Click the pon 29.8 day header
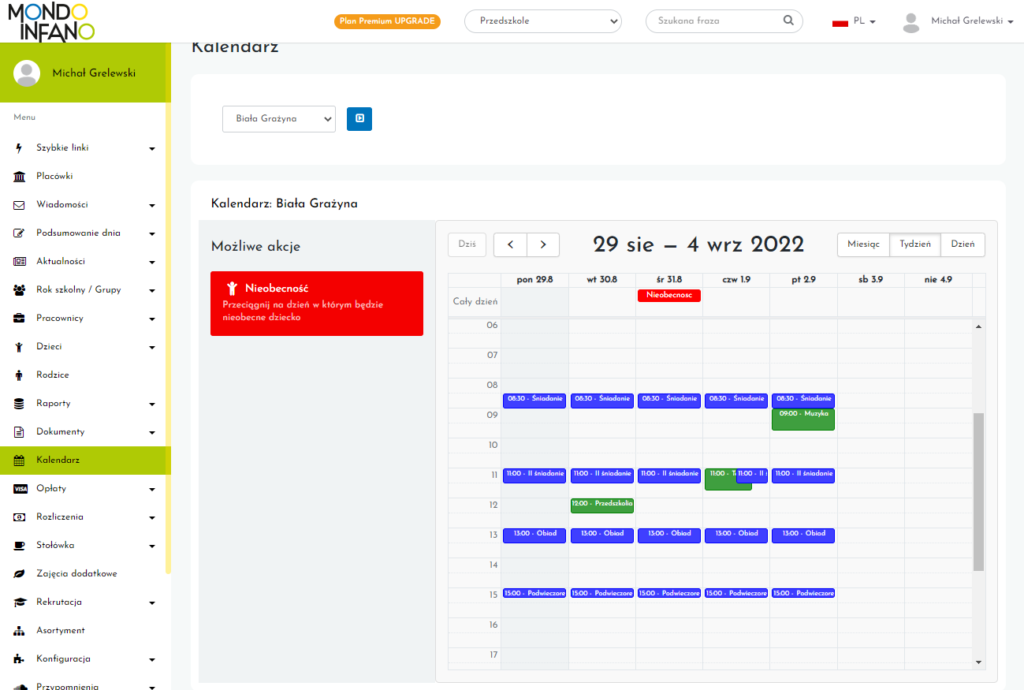1024x690 pixels. [534, 279]
